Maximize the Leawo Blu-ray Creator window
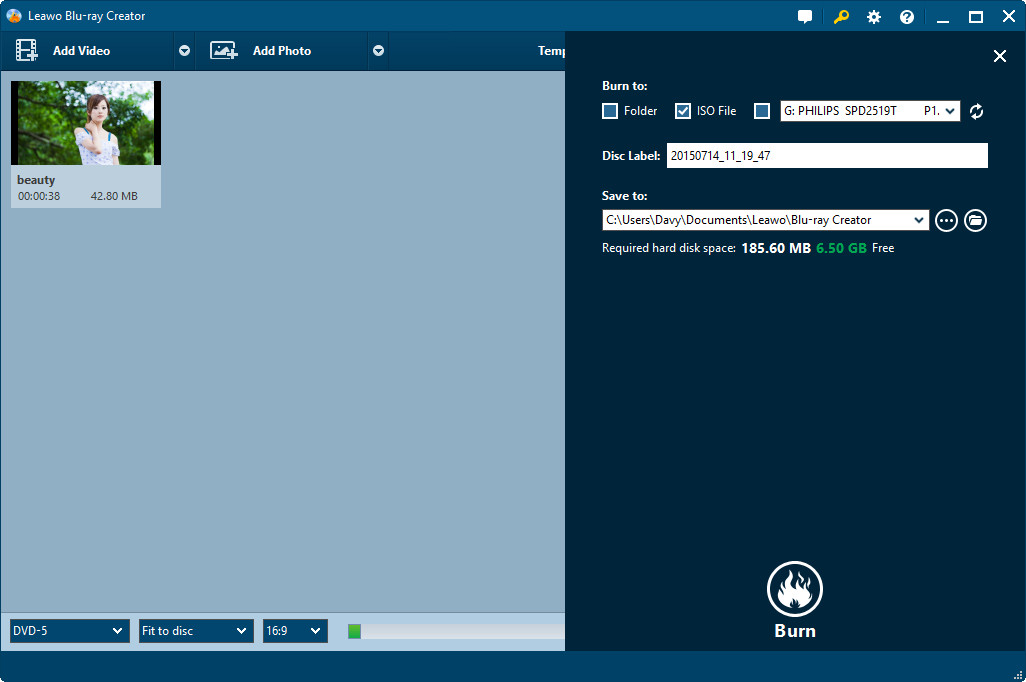 pyautogui.click(x=976, y=17)
